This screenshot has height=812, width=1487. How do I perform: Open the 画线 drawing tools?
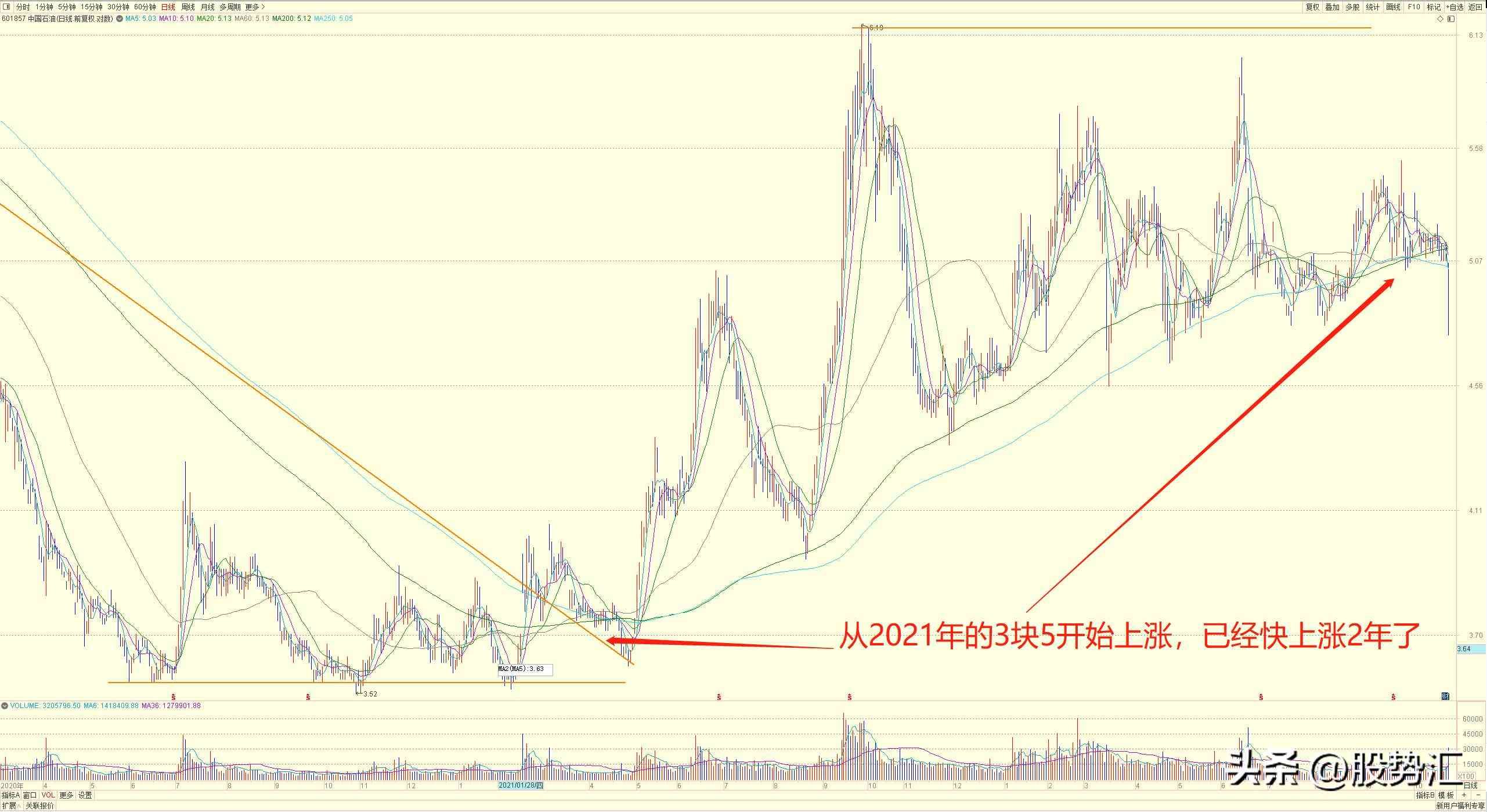click(1392, 7)
